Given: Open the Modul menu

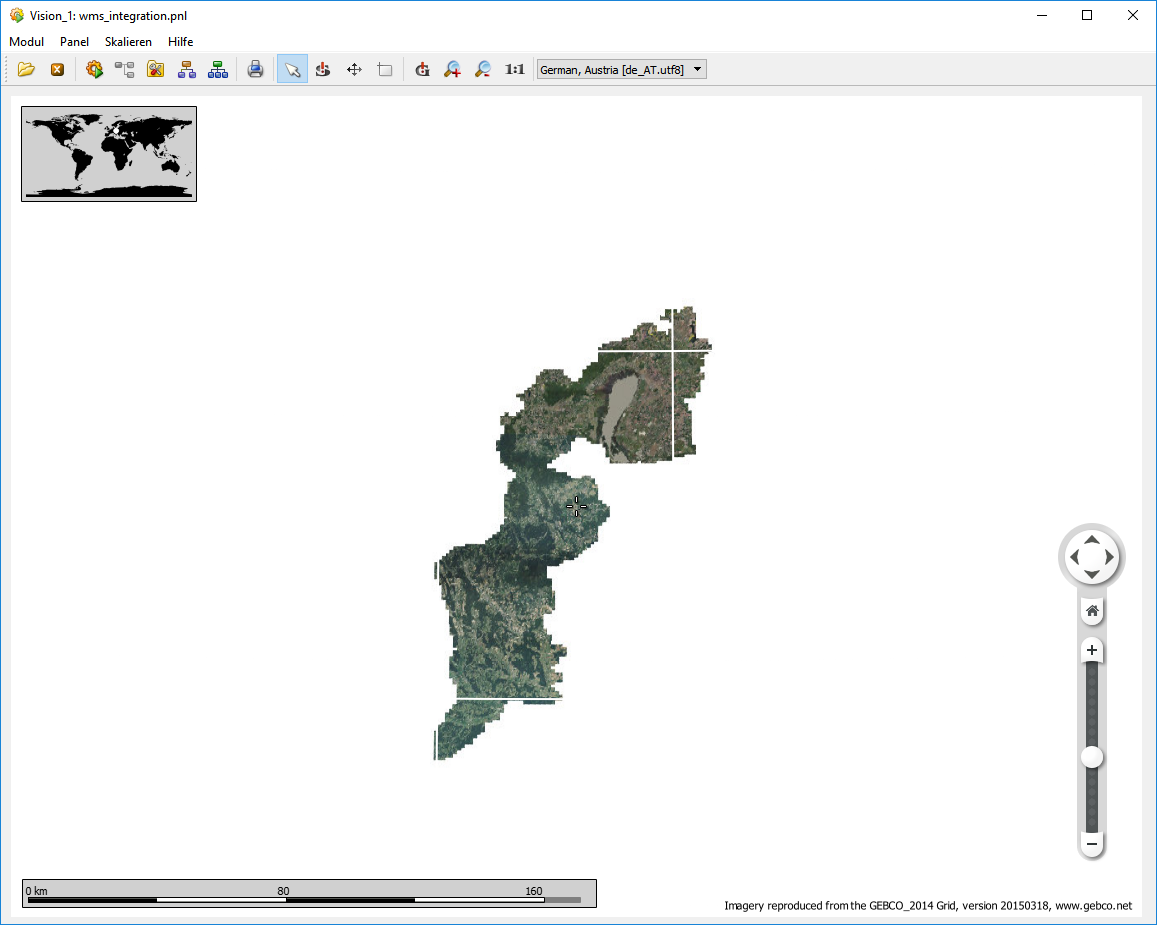Looking at the screenshot, I should coord(26,42).
